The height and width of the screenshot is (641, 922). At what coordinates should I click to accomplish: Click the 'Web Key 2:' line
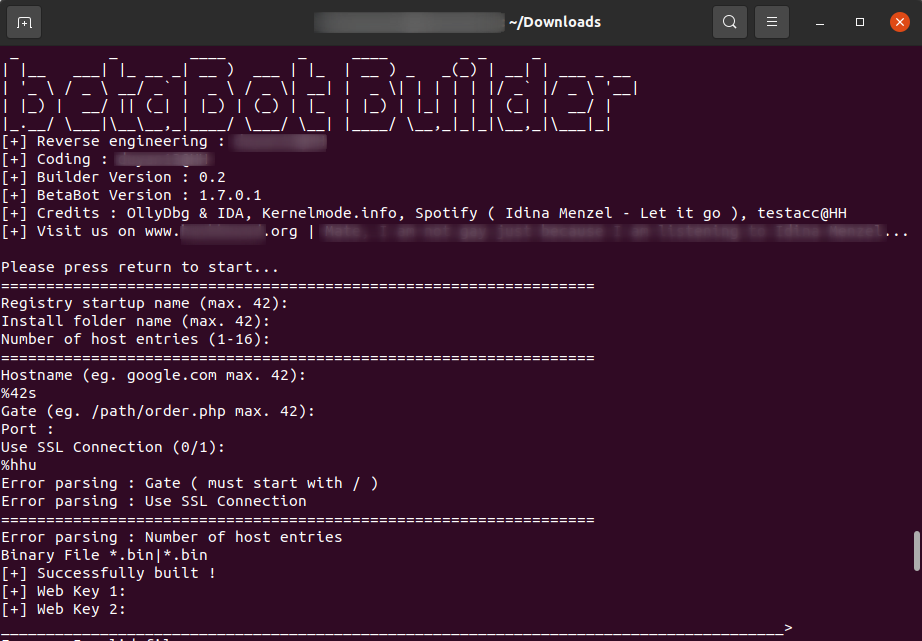point(62,608)
